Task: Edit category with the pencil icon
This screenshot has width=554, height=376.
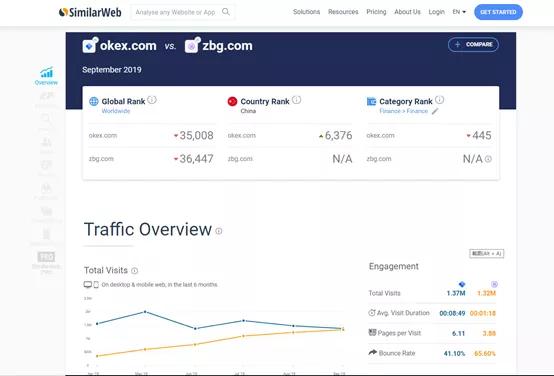Action: coord(435,111)
